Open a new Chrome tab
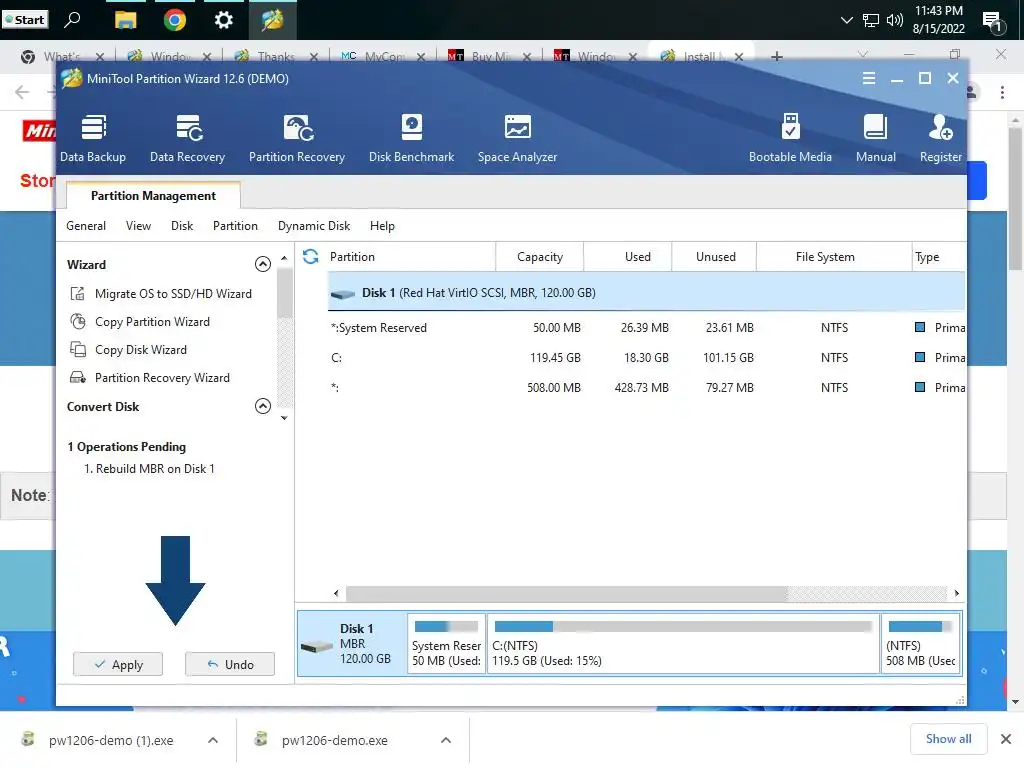 click(776, 57)
